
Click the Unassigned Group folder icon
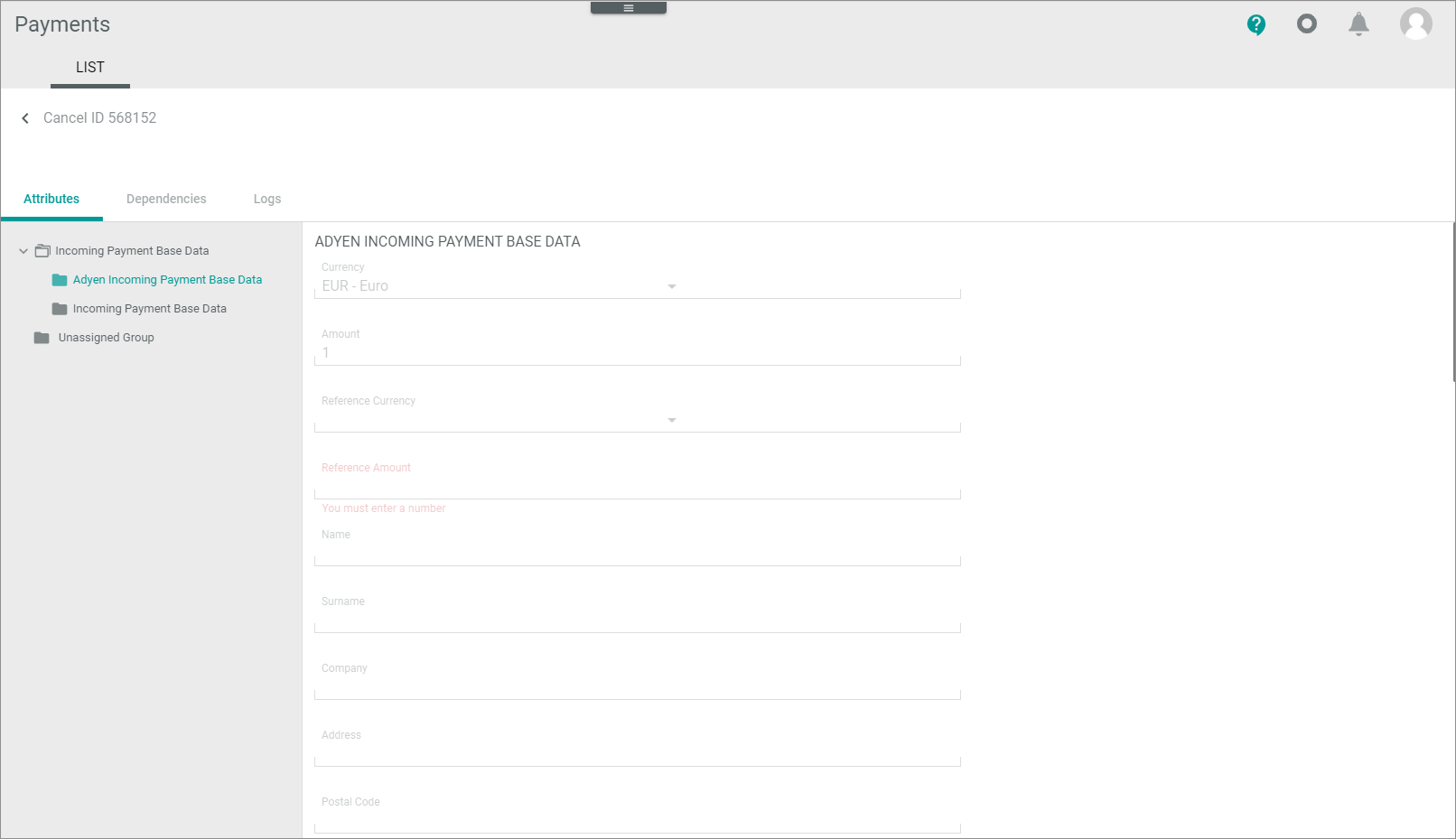point(42,338)
